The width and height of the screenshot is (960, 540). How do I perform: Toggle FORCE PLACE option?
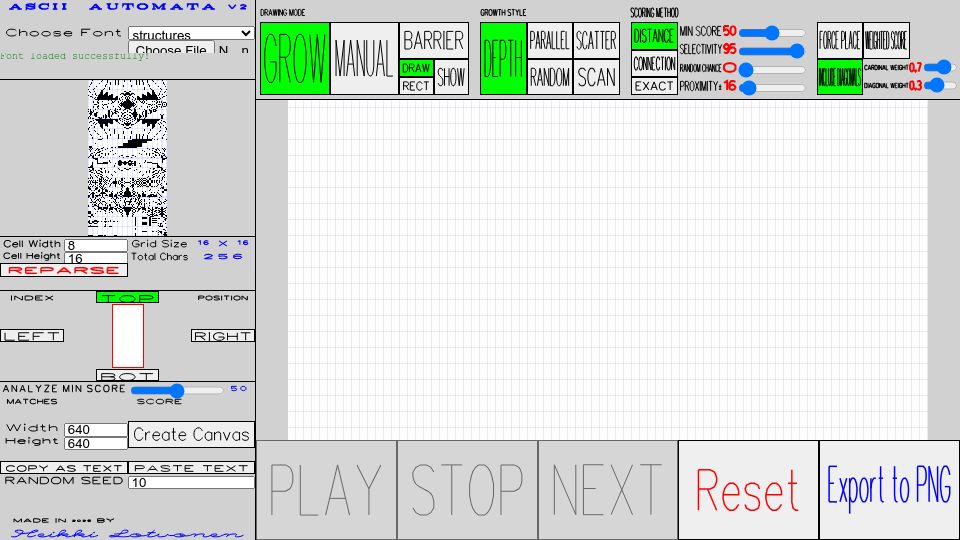(839, 40)
